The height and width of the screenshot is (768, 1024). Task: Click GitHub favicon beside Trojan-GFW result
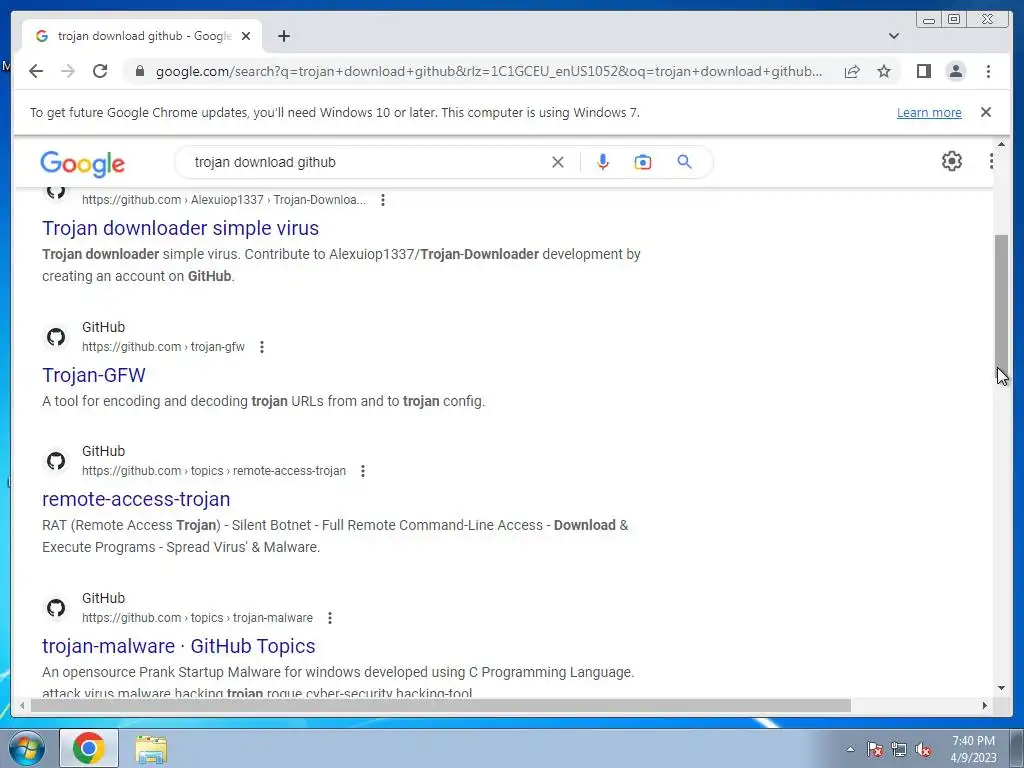click(x=56, y=337)
